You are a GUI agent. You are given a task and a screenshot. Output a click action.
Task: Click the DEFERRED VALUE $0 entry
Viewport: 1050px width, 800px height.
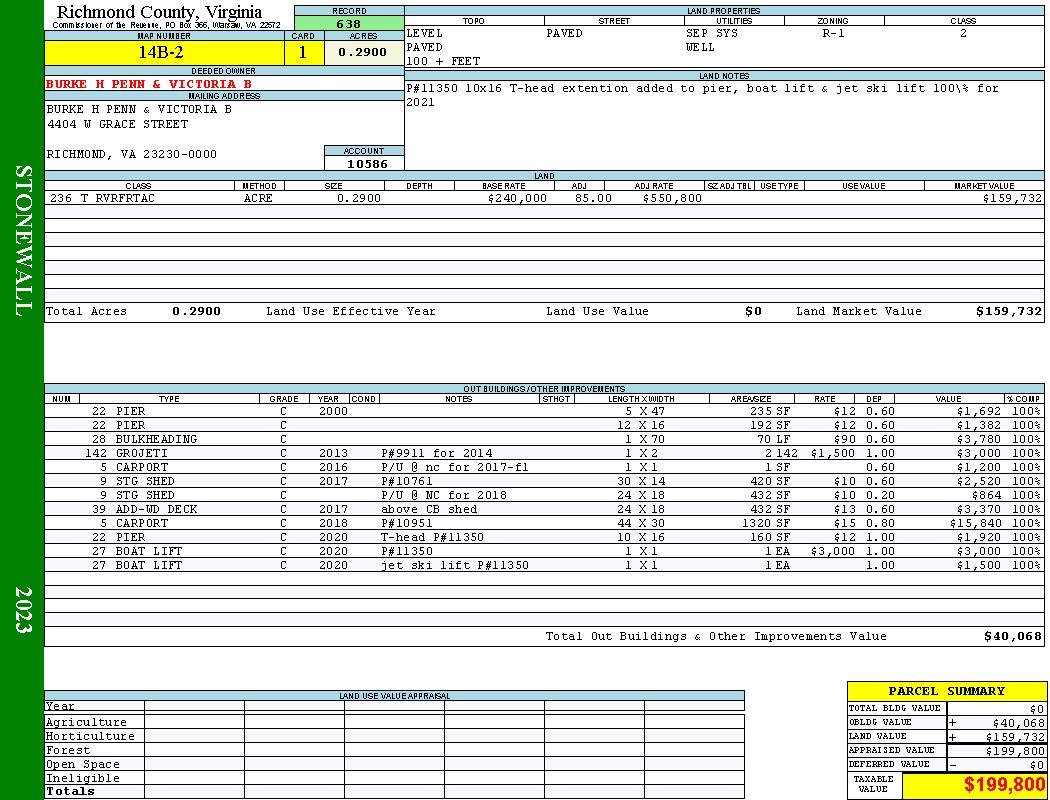click(x=1037, y=765)
